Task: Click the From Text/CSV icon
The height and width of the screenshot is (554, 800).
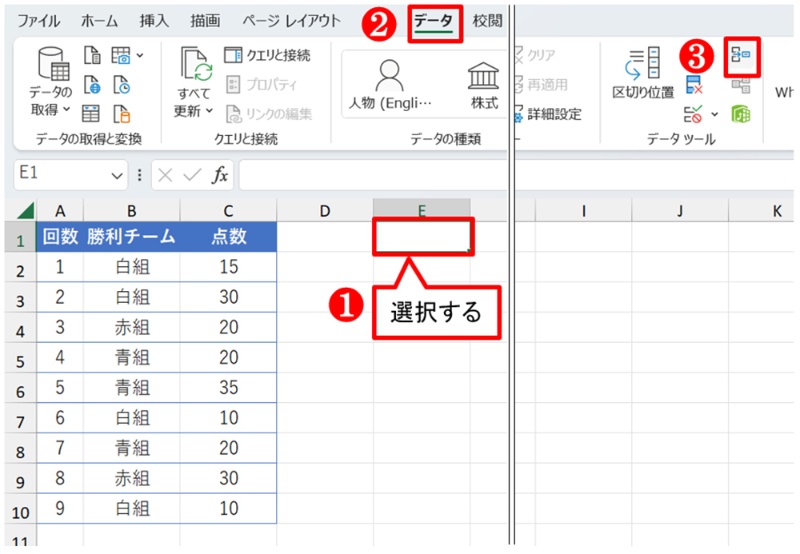Action: 92,55
